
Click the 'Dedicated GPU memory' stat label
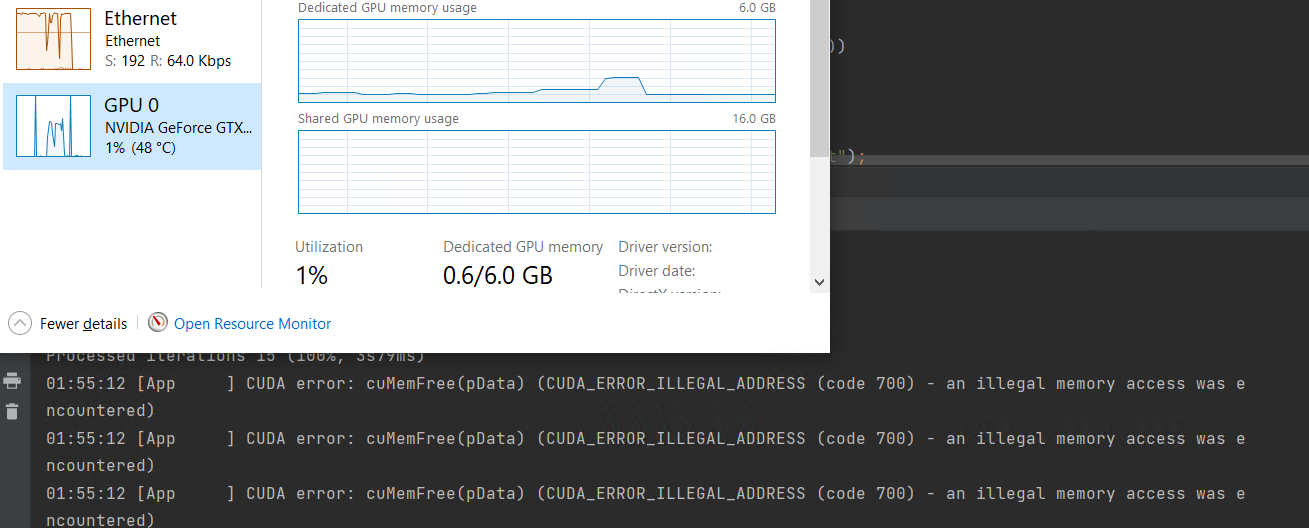(523, 247)
